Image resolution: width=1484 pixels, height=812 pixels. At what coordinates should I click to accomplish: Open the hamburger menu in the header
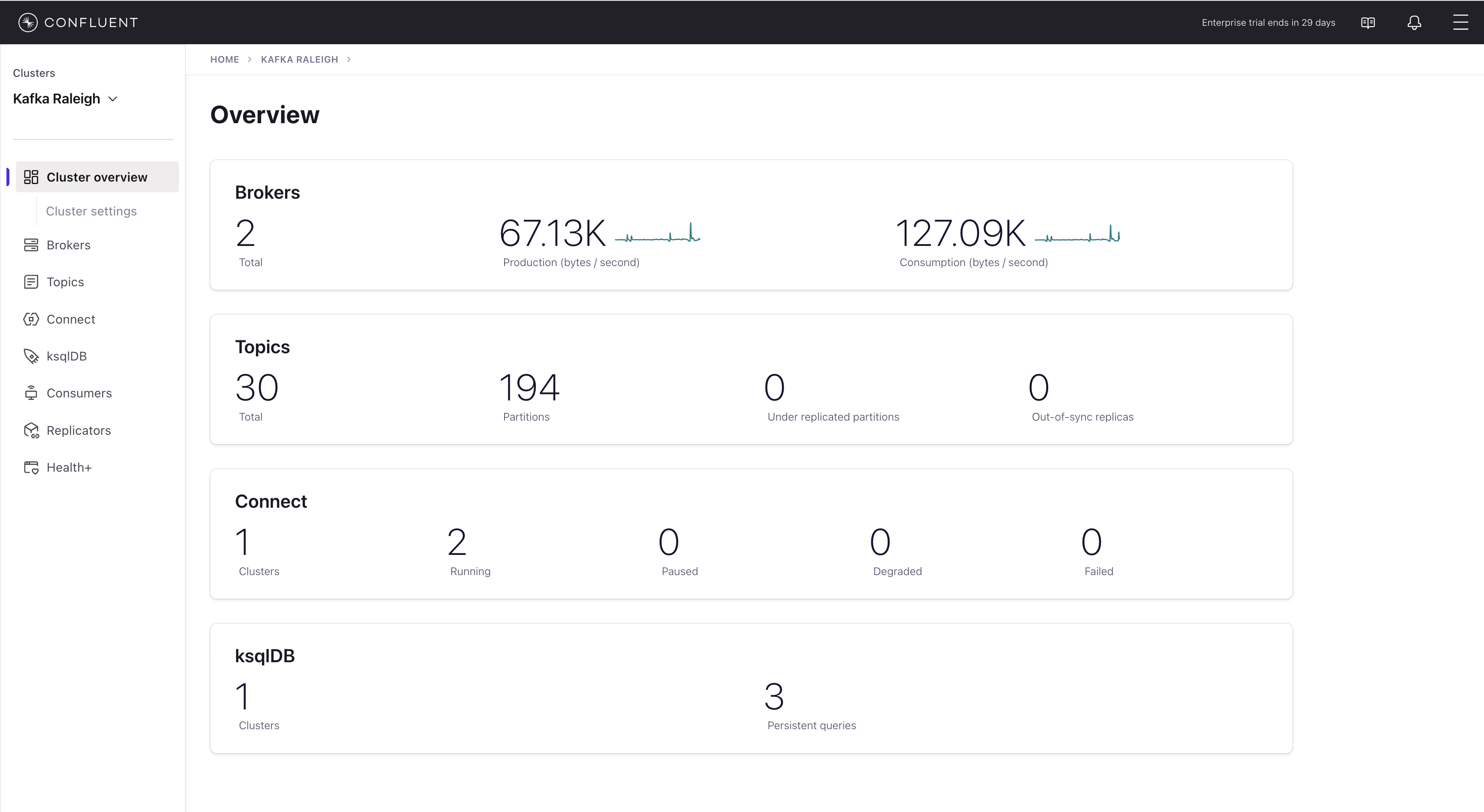point(1460,22)
